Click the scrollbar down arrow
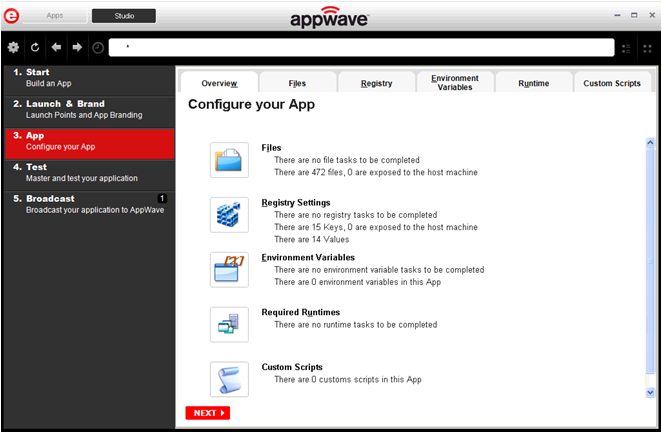The image size is (662, 433). coord(650,392)
